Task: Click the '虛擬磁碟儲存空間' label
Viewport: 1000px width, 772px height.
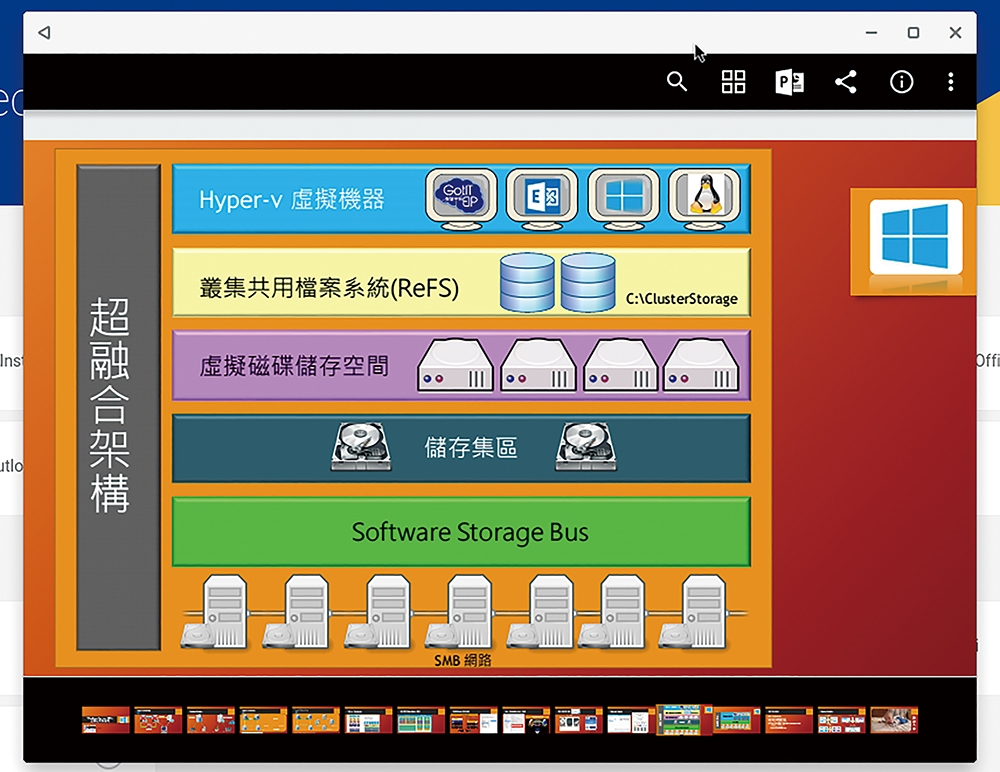Action: pyautogui.click(x=293, y=366)
